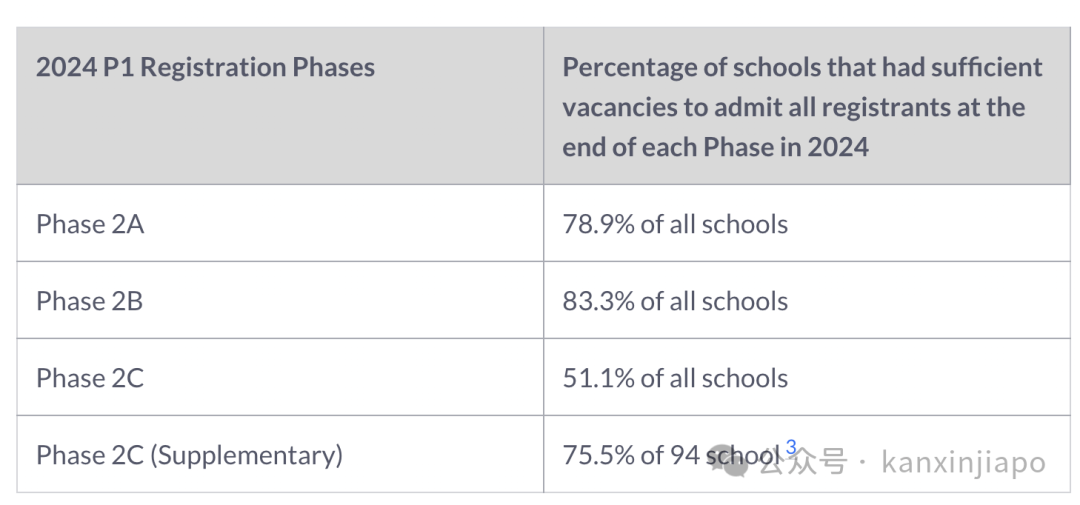Click the Percentage of schools column header

point(802,107)
